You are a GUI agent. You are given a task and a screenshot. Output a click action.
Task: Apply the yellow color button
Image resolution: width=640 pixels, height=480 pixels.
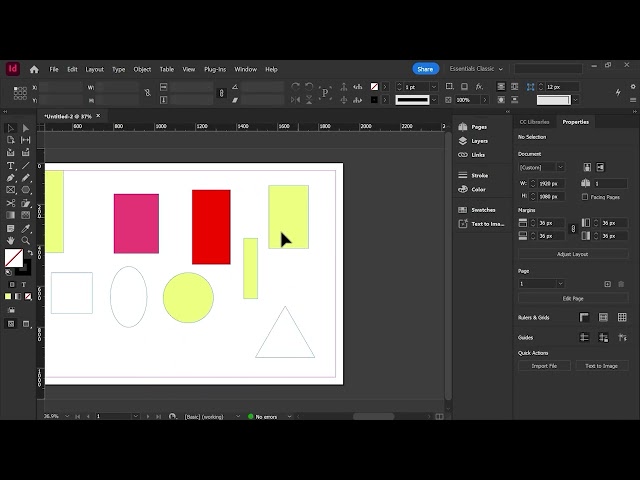coord(8,297)
